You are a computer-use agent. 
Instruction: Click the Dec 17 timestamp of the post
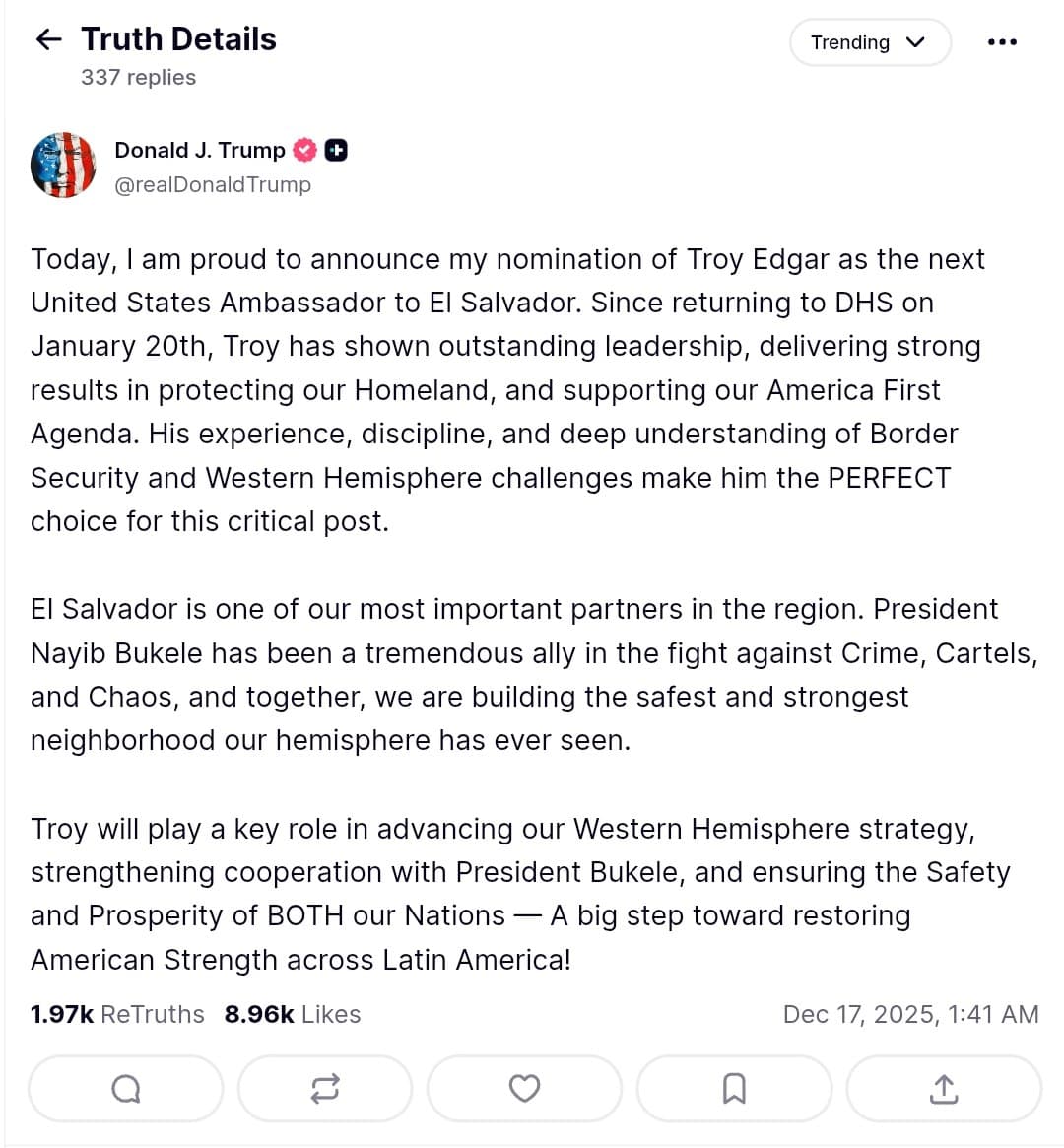[x=912, y=1013]
